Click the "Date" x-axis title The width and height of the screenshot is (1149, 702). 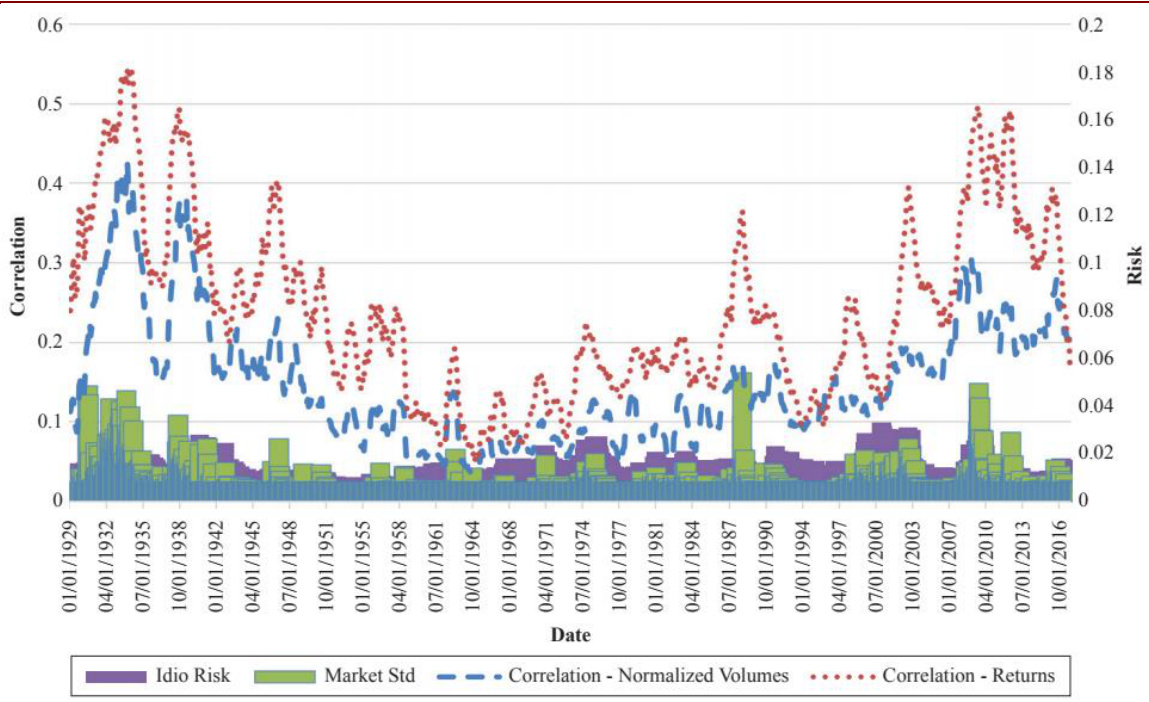570,636
